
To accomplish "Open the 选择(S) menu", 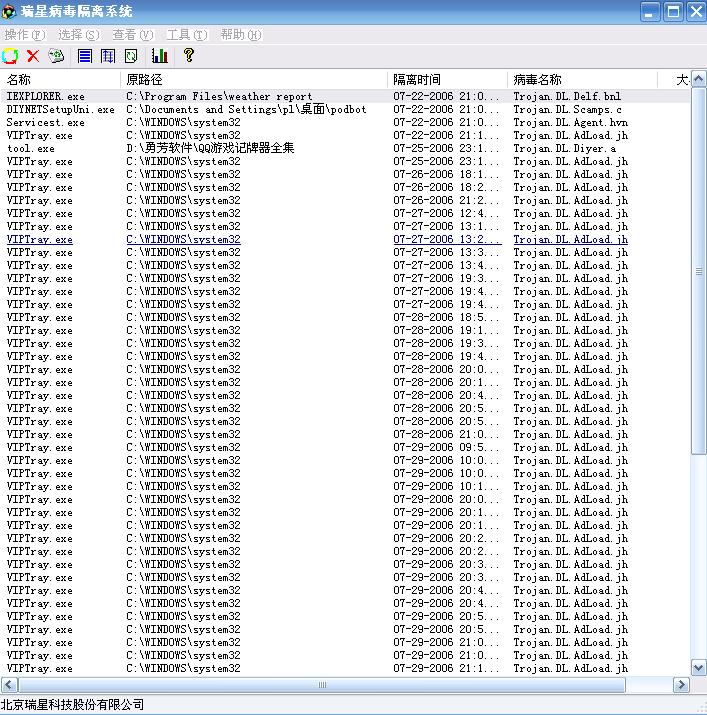I will coord(78,35).
